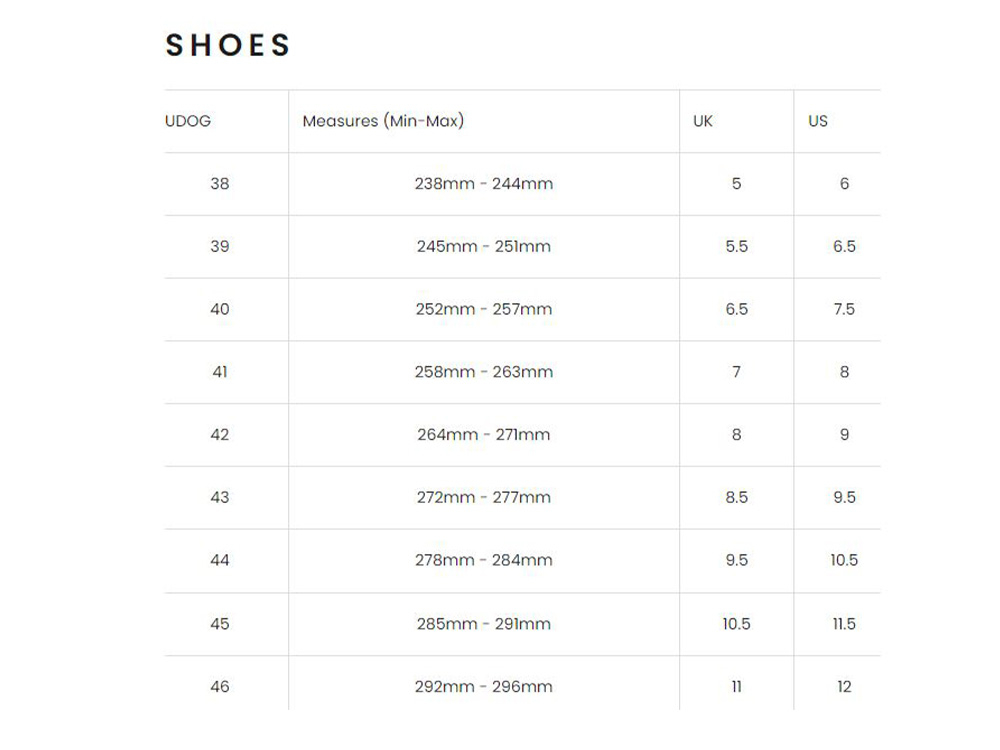Select the 245mm - 251mm measurement cell

(484, 247)
